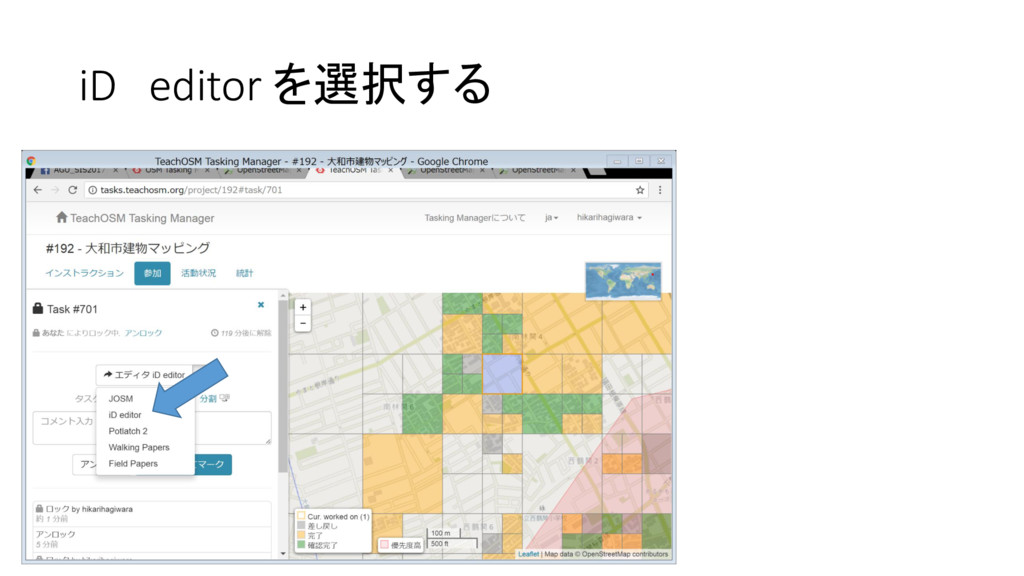Viewport: 1024px width, 576px height.
Task: Click the Leaflet attribution link
Action: (528, 554)
